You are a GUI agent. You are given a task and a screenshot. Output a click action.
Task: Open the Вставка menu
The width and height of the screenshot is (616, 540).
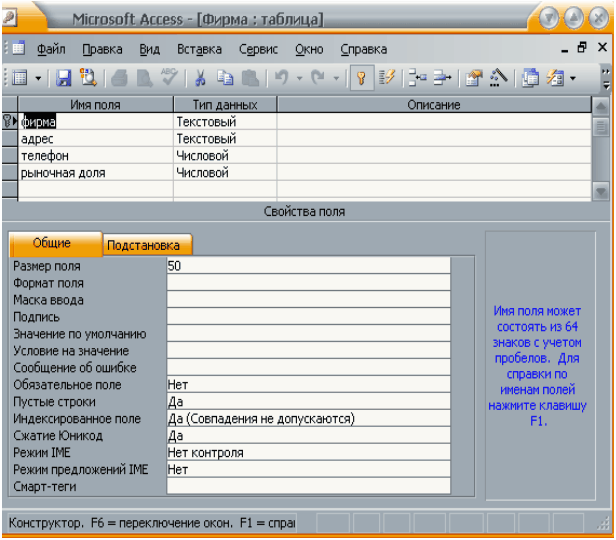[199, 49]
